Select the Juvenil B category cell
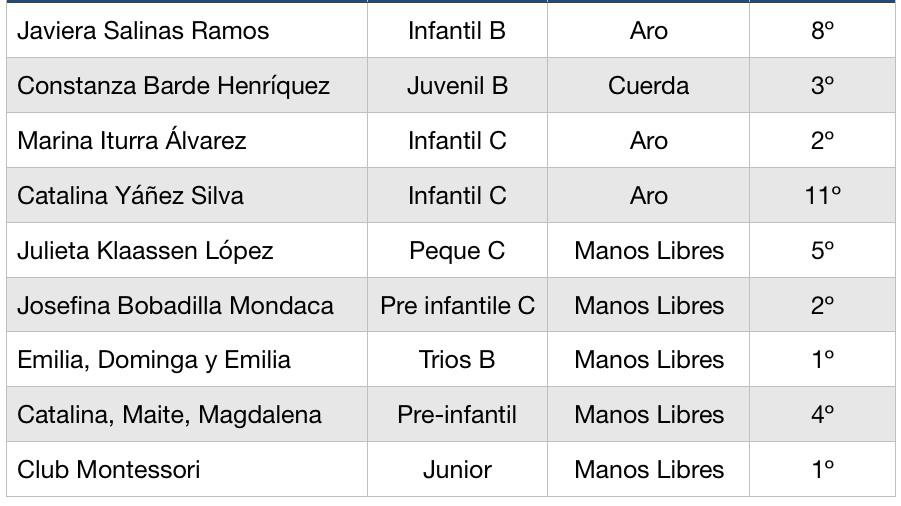 tap(457, 85)
